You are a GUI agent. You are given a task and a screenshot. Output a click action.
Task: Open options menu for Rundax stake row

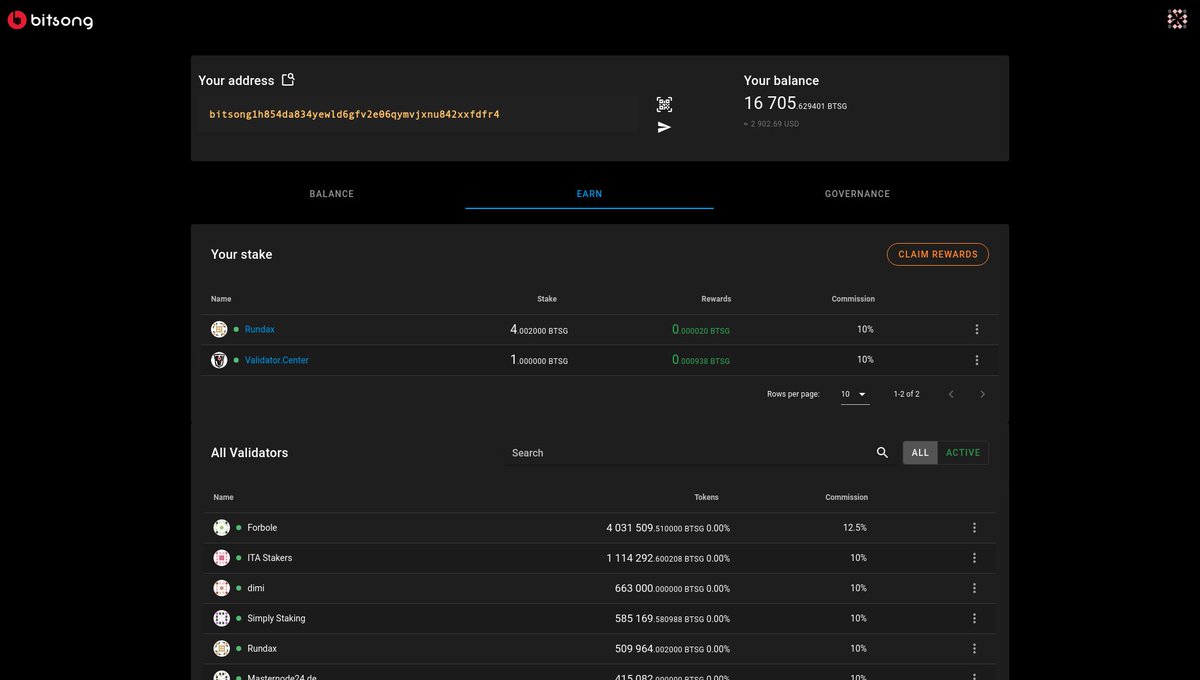coord(977,329)
